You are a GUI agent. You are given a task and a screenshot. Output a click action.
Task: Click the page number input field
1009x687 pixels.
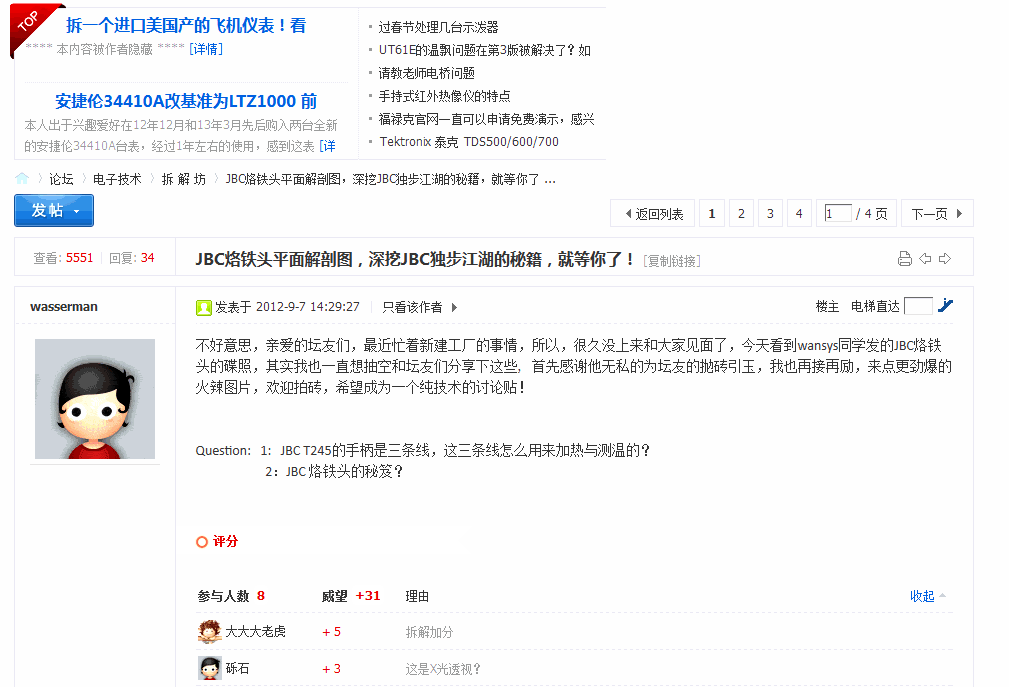838,213
